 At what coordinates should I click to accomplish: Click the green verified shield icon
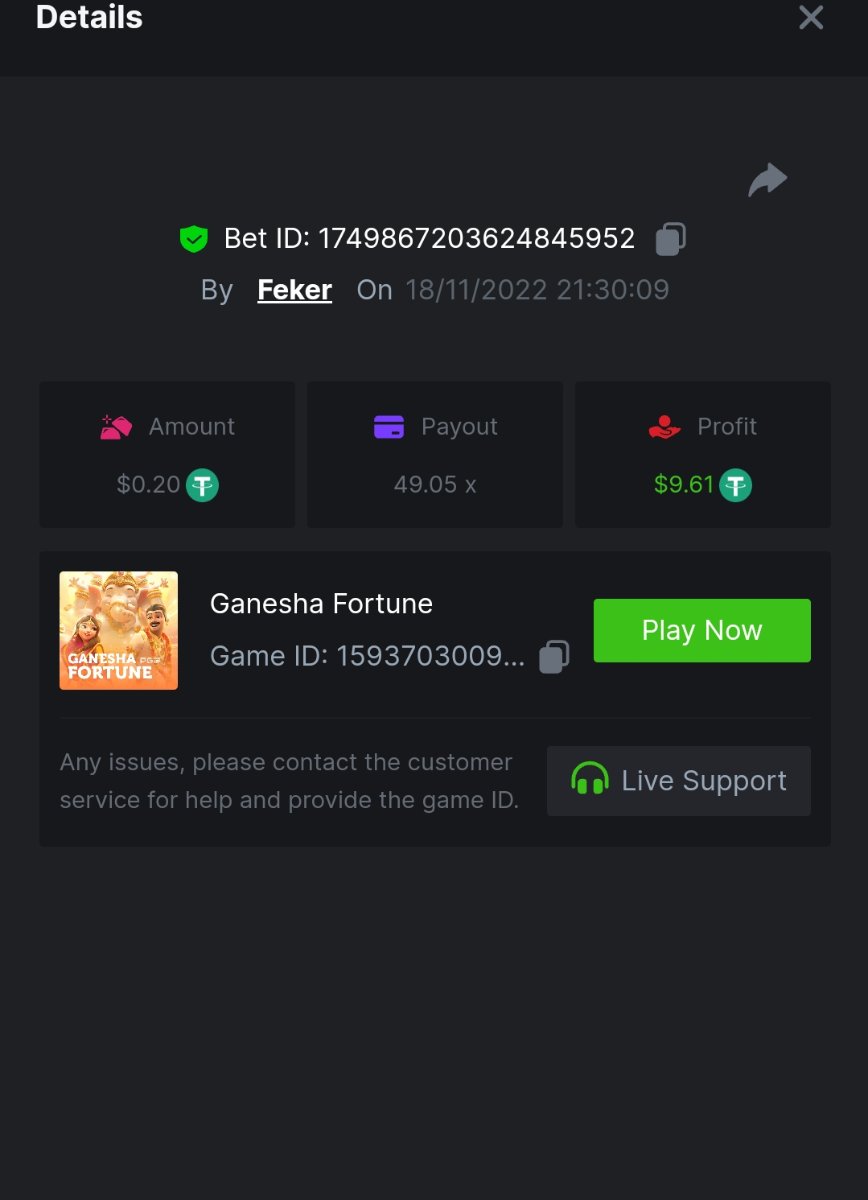[x=193, y=239]
